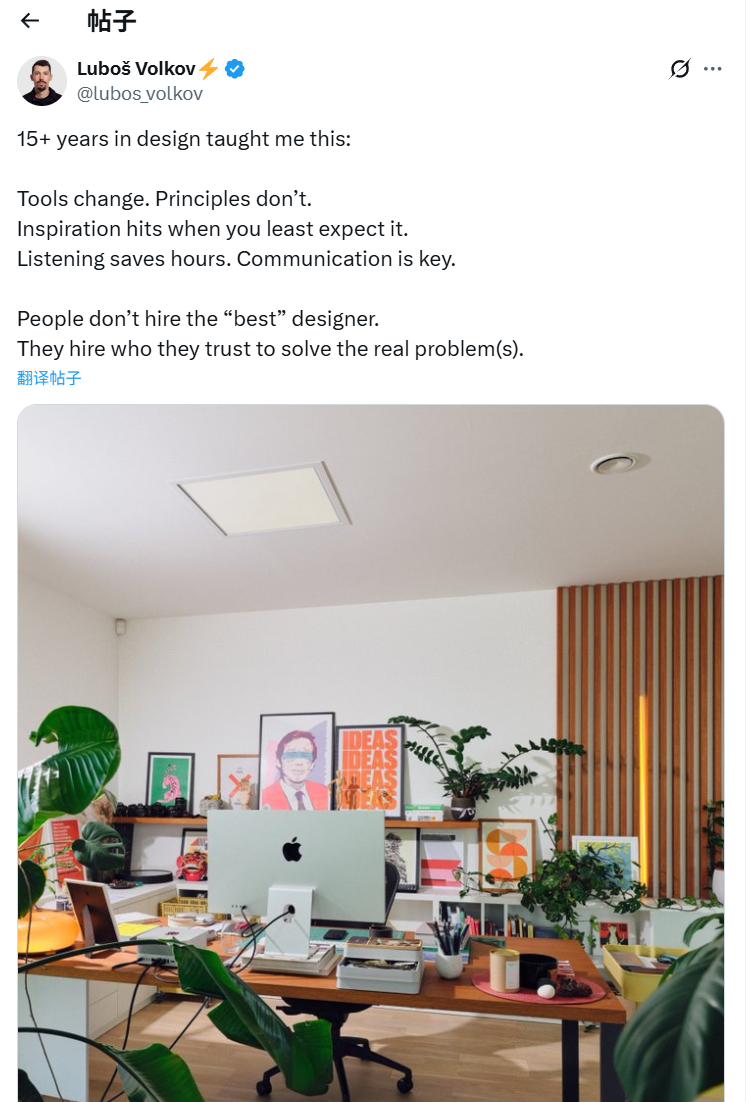Click the blue verified badge
This screenshot has width=748, height=1102.
click(x=235, y=69)
